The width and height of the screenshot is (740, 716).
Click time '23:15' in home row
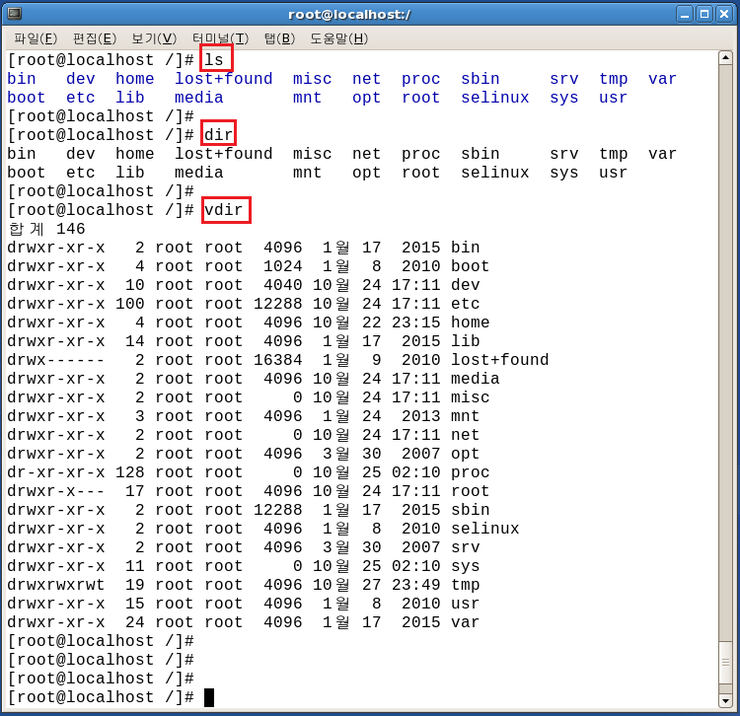point(416,322)
